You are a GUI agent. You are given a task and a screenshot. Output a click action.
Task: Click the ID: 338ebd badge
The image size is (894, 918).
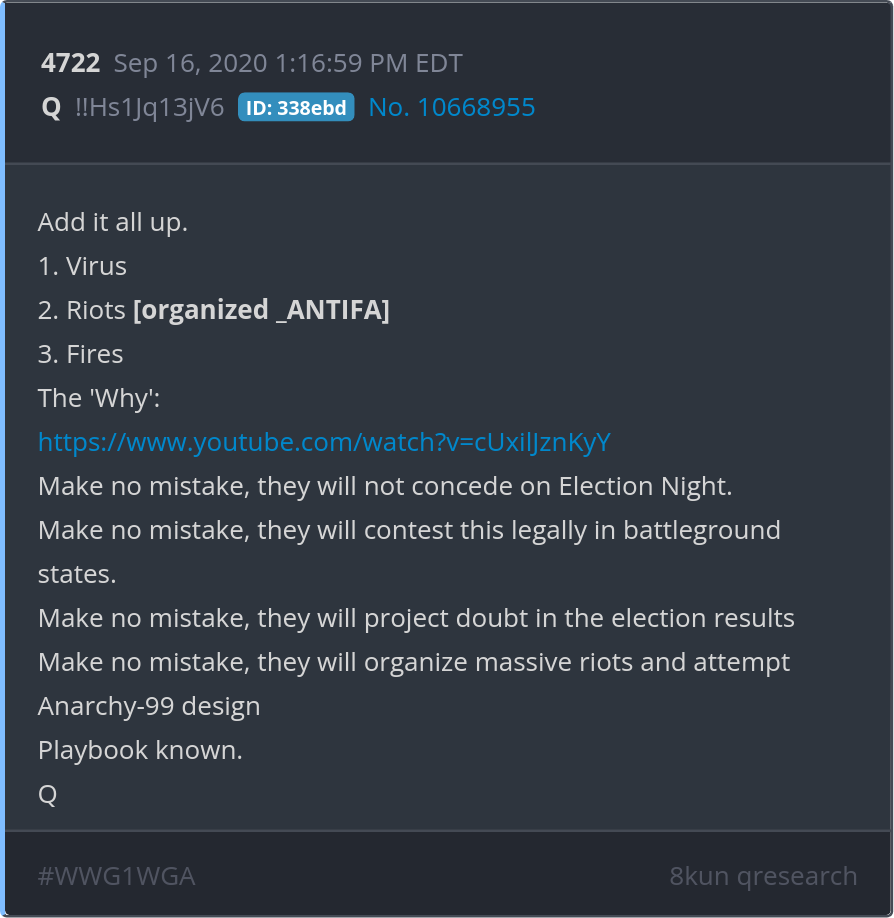click(296, 108)
